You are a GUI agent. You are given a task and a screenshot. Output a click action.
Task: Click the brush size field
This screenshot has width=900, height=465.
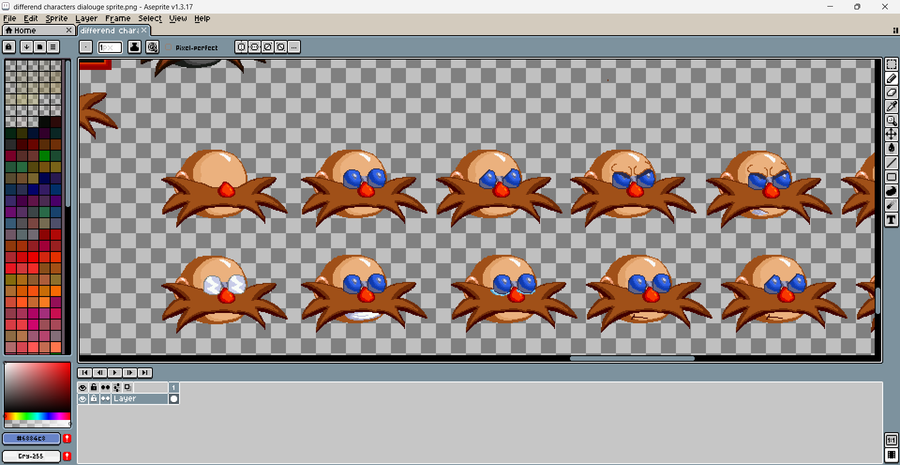pyautogui.click(x=110, y=47)
